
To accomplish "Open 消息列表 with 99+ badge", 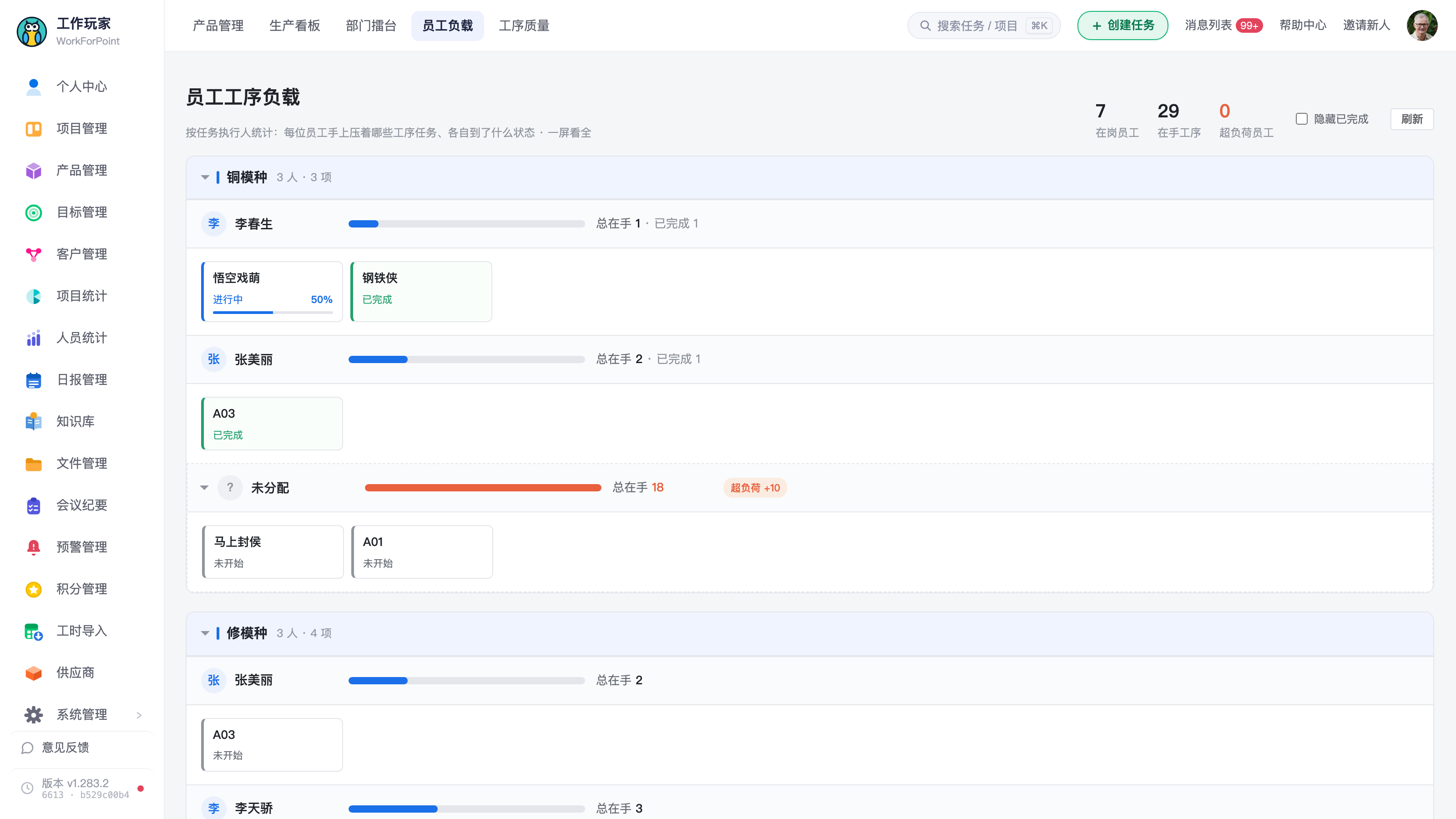I will pos(1223,25).
